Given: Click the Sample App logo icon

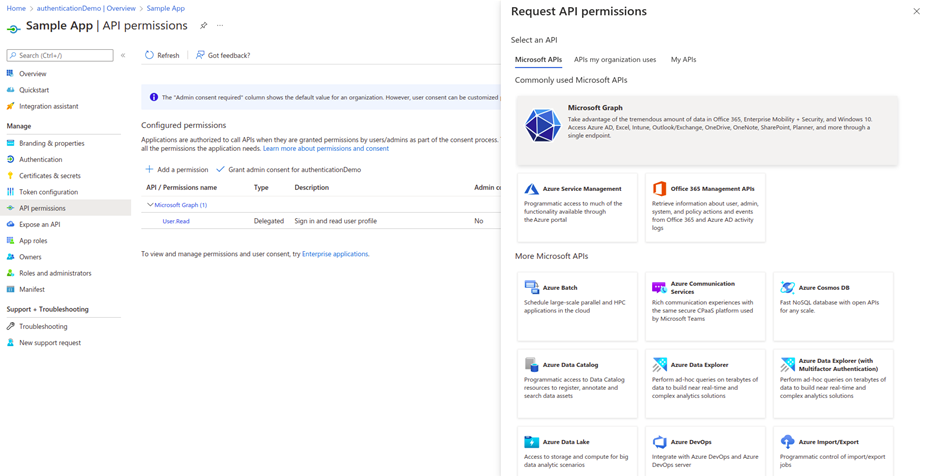Looking at the screenshot, I should (x=14, y=28).
